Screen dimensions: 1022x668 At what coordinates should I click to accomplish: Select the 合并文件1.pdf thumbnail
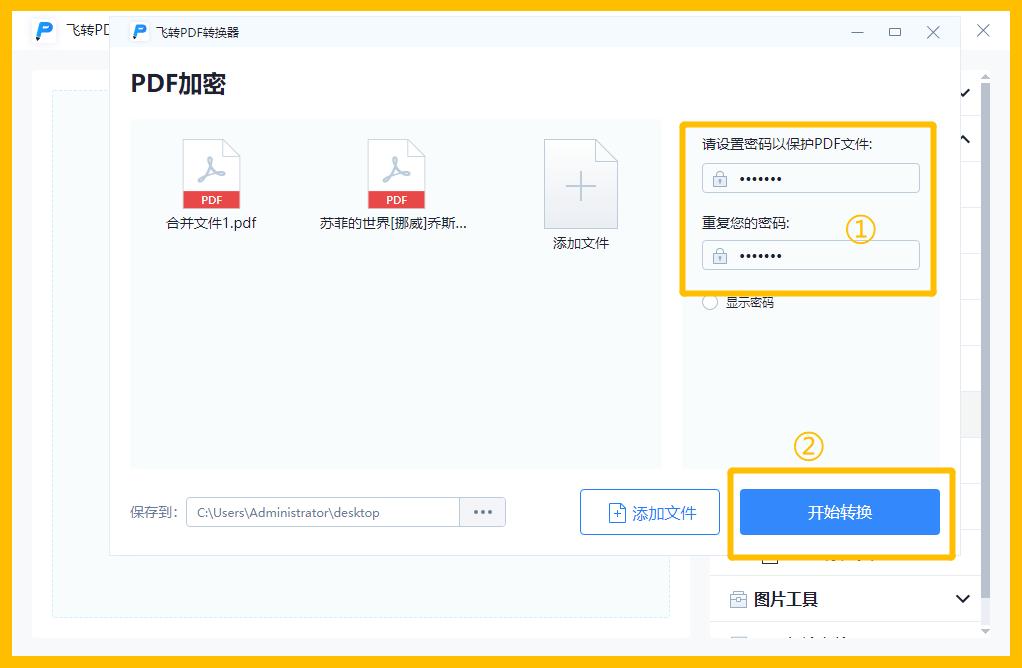(x=212, y=174)
